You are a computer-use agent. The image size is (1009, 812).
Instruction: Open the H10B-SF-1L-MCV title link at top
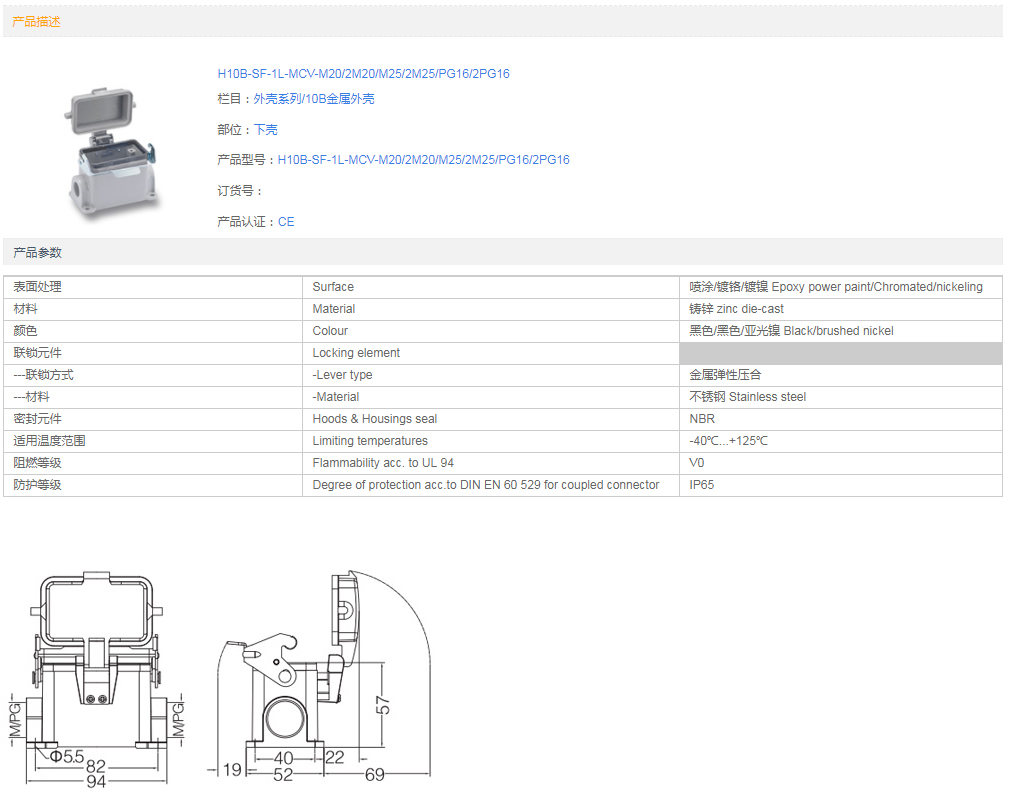363,74
